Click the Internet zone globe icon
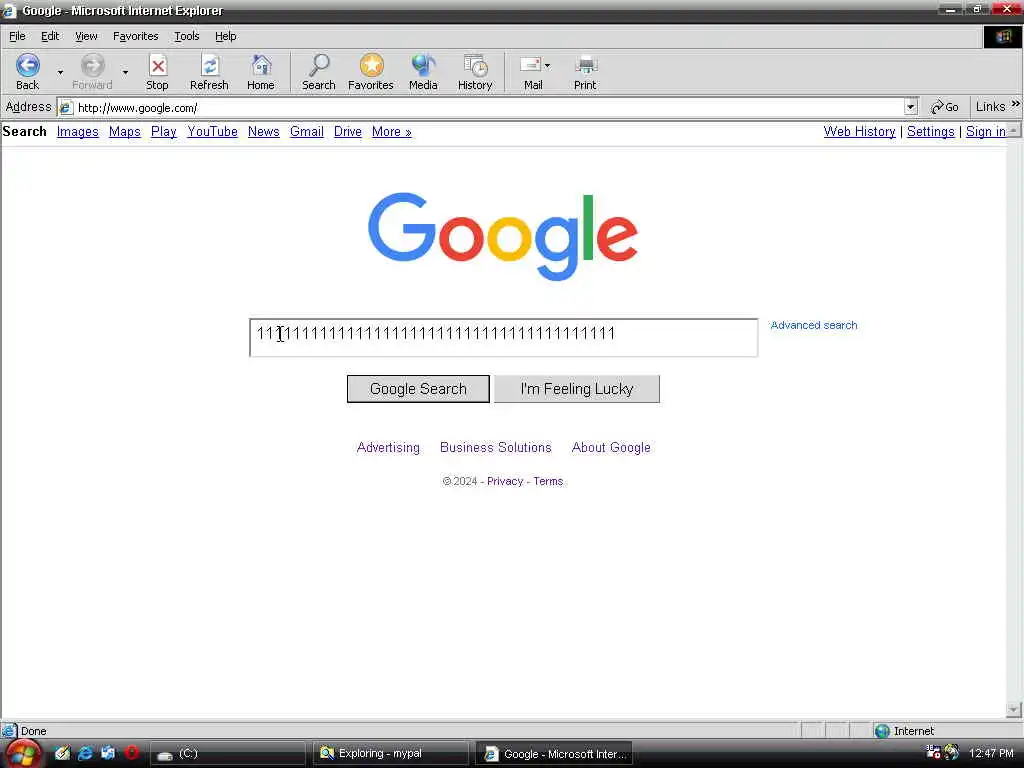Screen dimensions: 1024x768 click(882, 731)
